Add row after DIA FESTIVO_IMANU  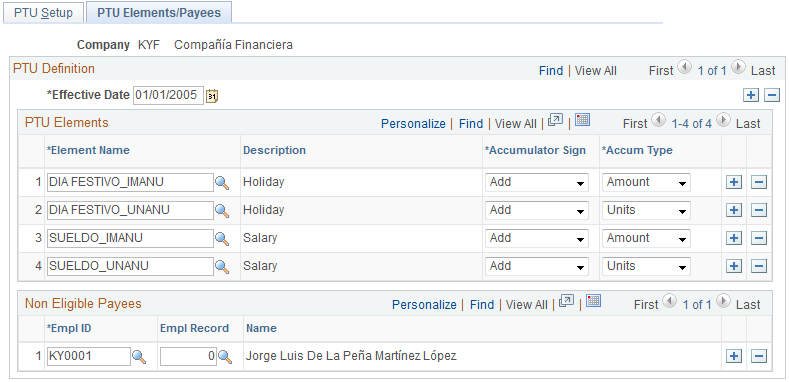point(734,182)
